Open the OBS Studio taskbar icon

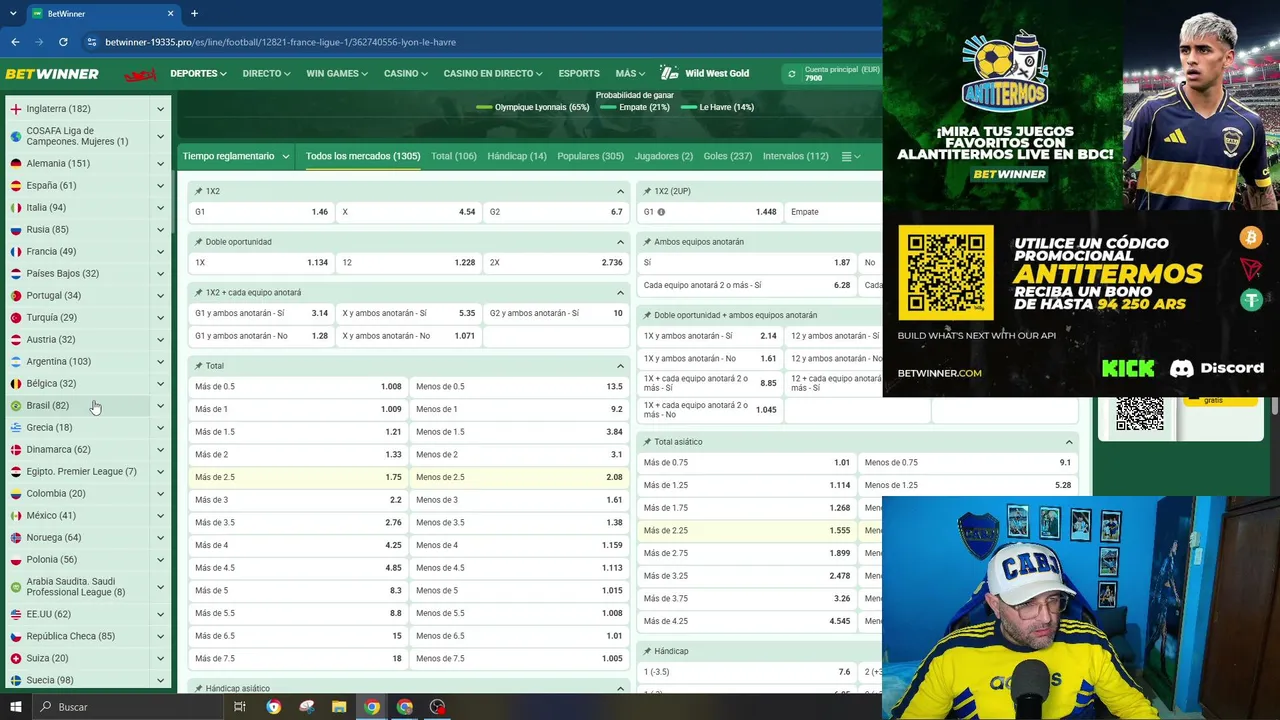(x=437, y=707)
